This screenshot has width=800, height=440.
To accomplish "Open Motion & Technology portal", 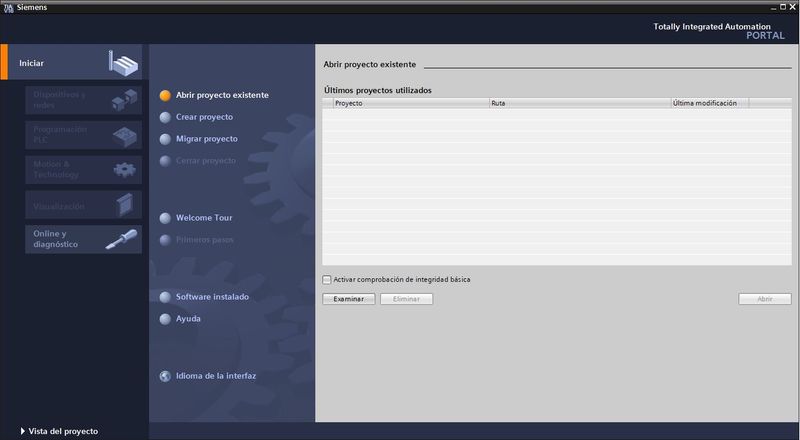I will click(84, 169).
